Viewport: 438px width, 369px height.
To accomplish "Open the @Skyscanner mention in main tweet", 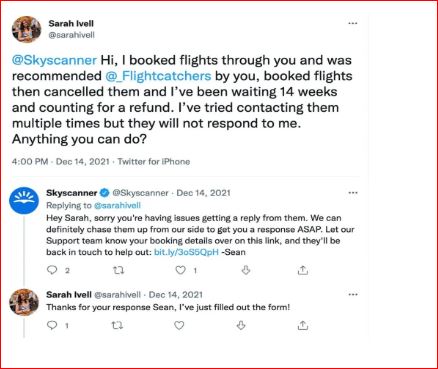I will click(54, 60).
